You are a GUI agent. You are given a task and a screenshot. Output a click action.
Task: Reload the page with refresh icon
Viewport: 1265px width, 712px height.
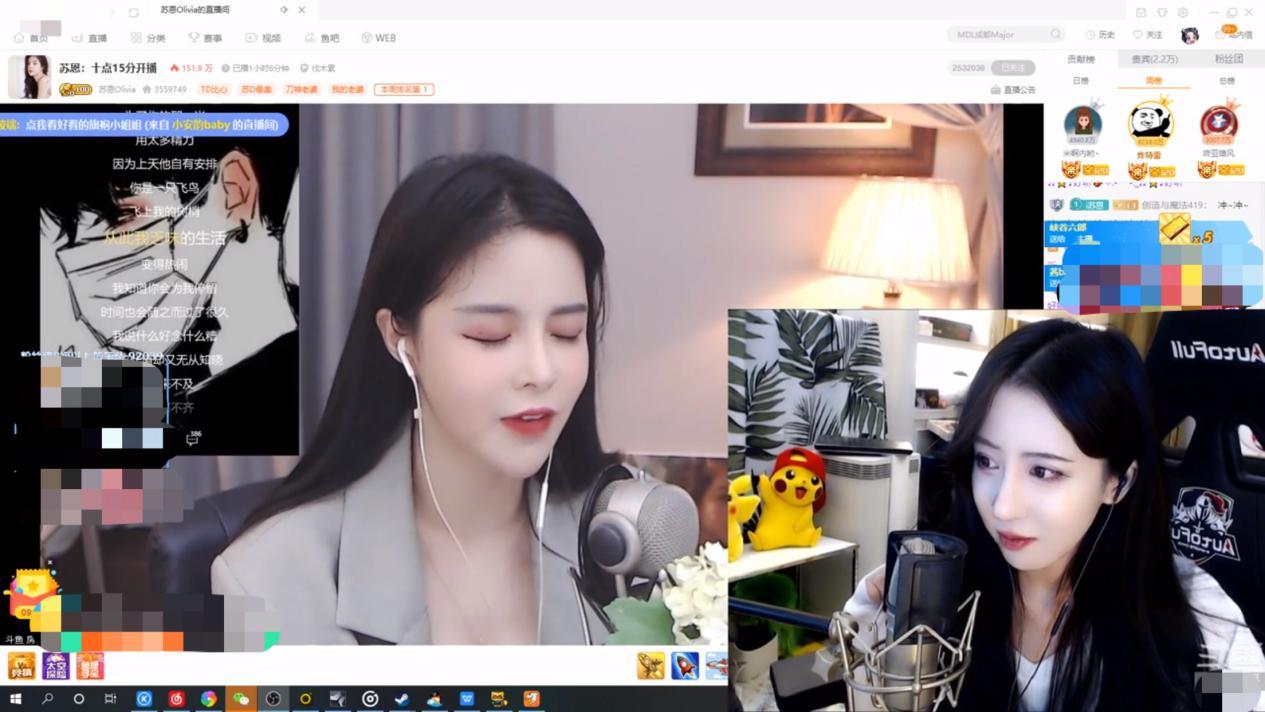click(x=134, y=12)
